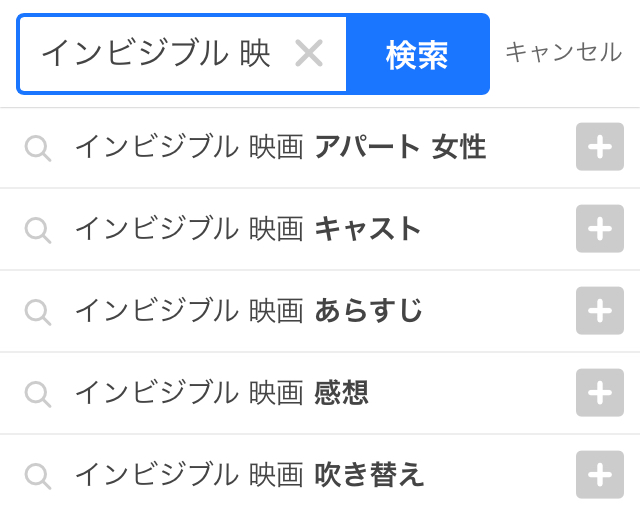Select suggestion インビジブル 映画 アパート 女性
The height and width of the screenshot is (513, 640).
(280, 148)
